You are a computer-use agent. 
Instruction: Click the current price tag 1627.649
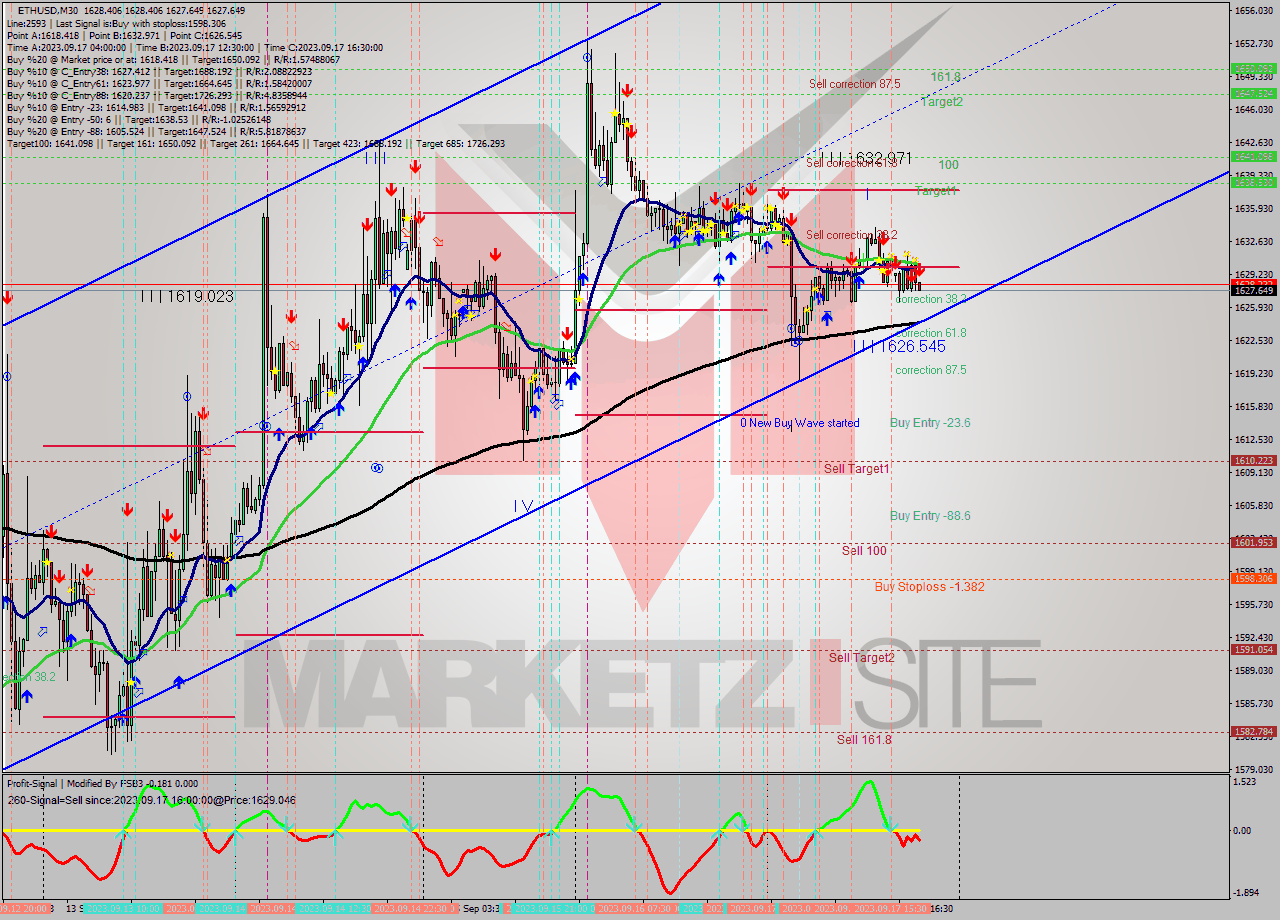point(1253,291)
